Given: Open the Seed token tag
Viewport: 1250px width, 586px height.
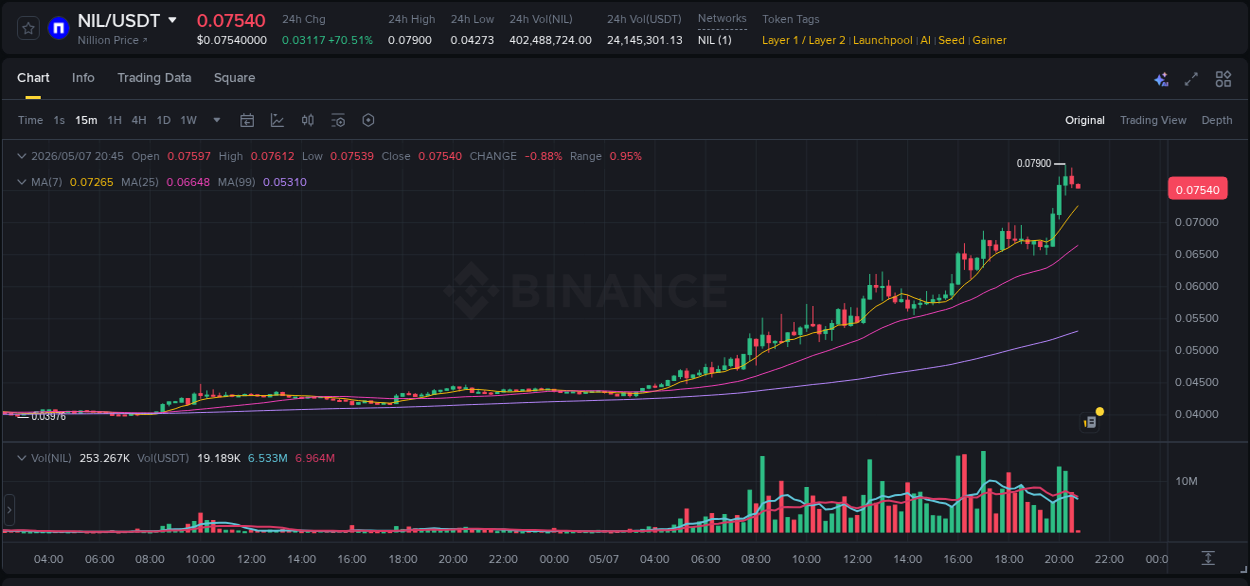Looking at the screenshot, I should [x=951, y=40].
